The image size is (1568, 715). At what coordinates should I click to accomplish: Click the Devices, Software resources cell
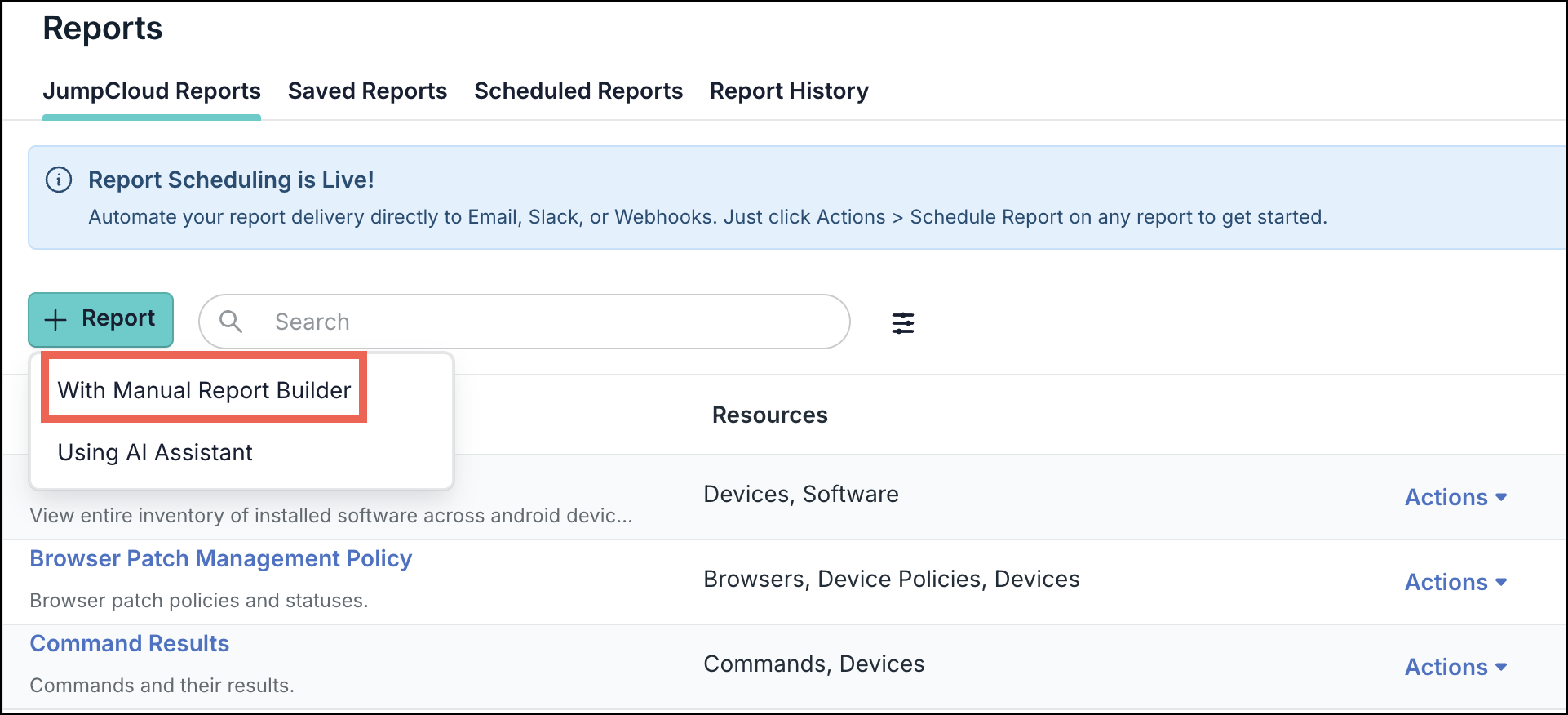click(x=801, y=494)
